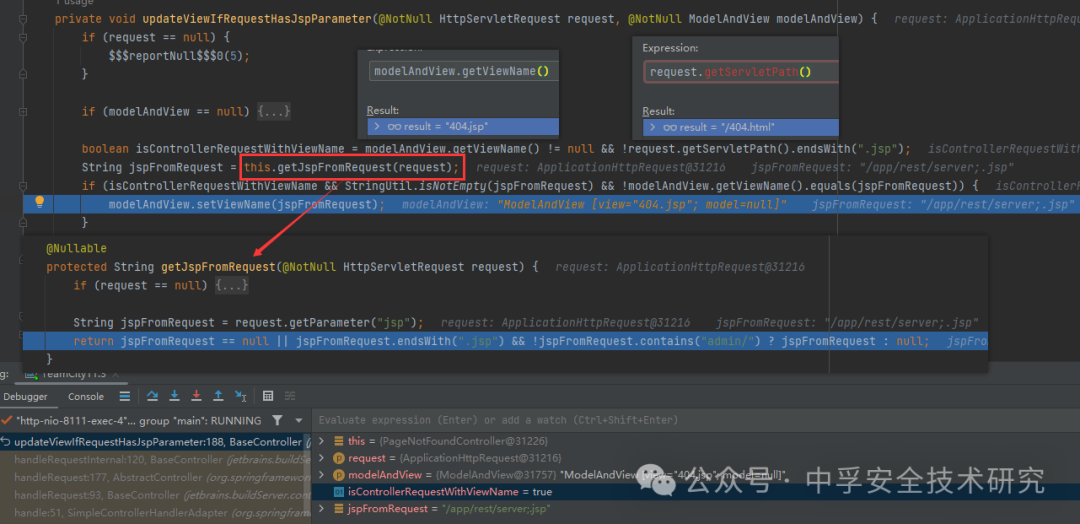Open the Debugger tab
Viewport: 1080px width, 524px height.
25,397
